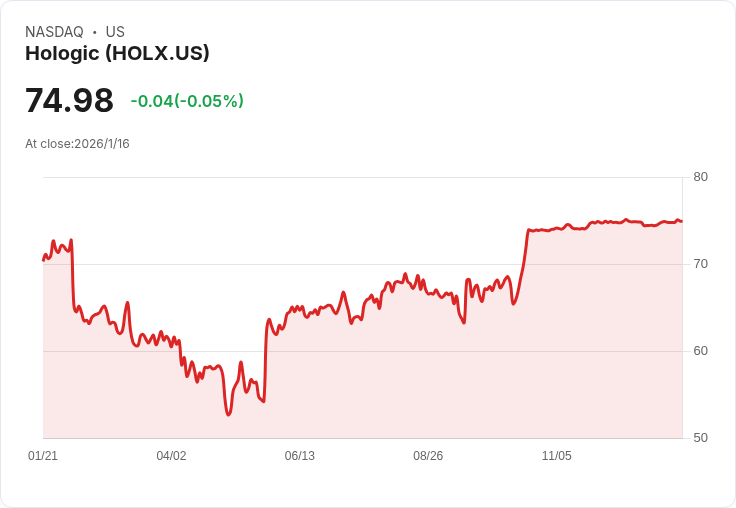
Task: Click the current price 74.98
Action: 69,101
